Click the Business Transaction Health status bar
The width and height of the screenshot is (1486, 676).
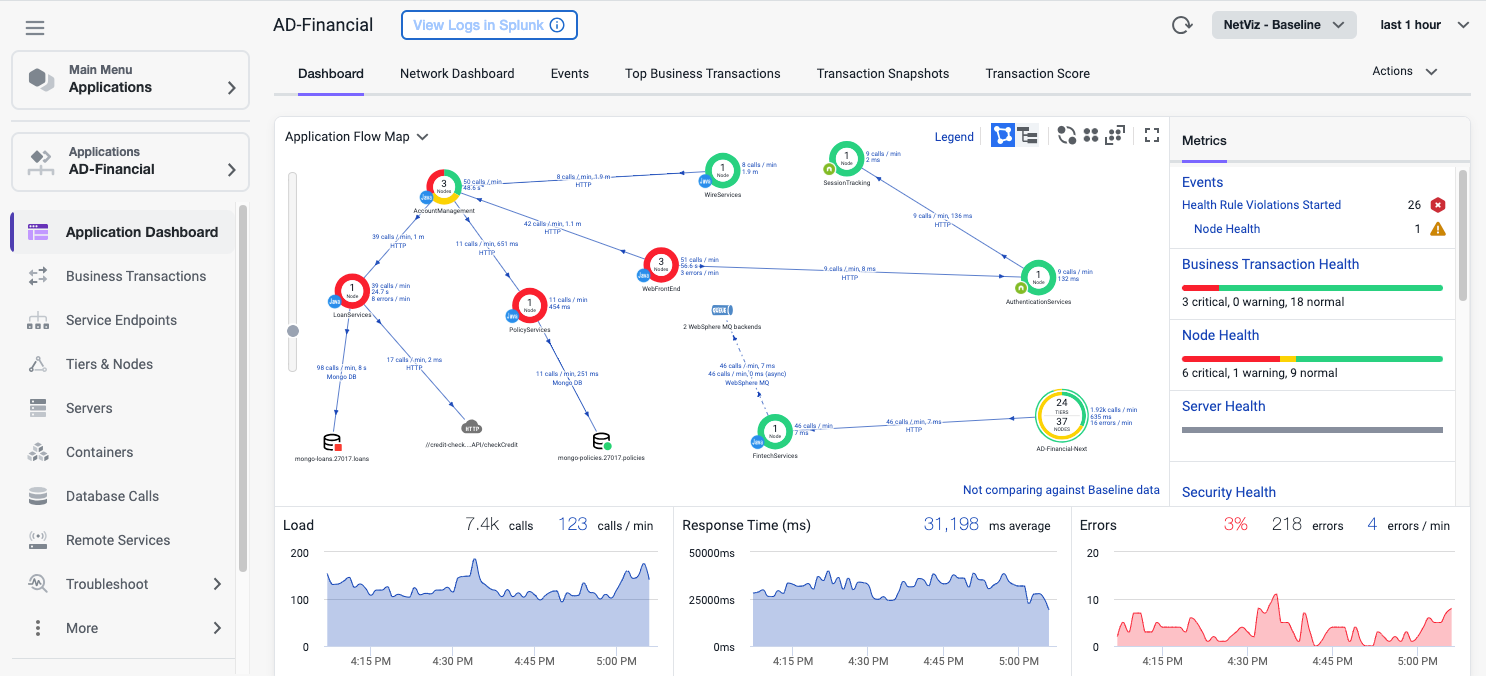point(1312,288)
